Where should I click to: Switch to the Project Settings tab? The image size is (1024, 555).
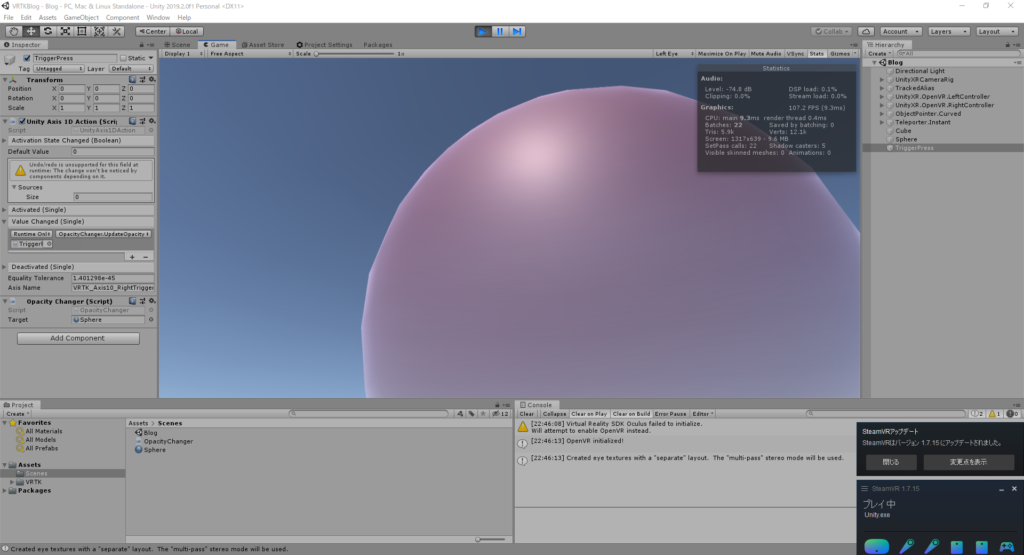coord(325,45)
